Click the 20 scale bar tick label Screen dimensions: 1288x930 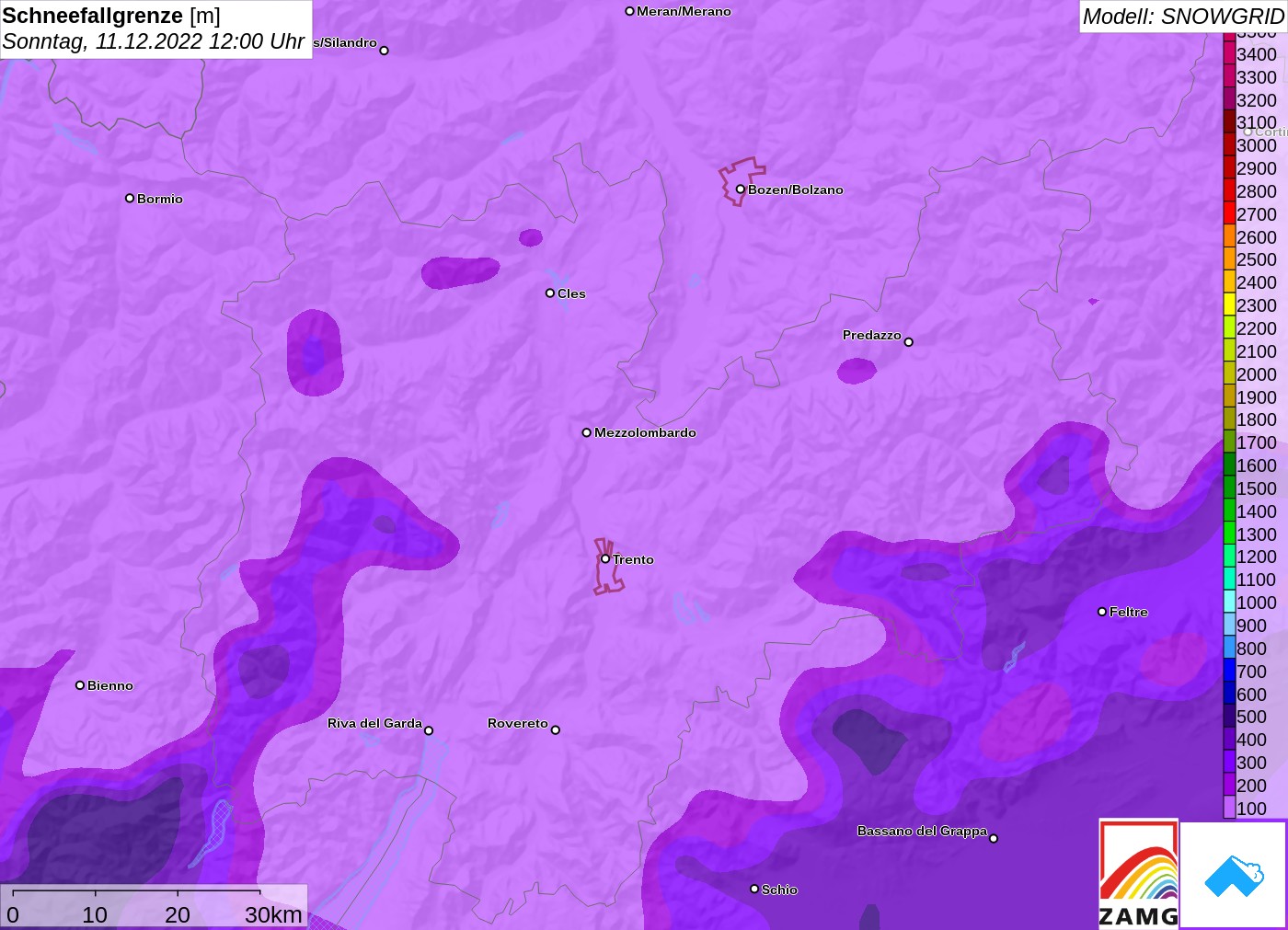(x=178, y=914)
